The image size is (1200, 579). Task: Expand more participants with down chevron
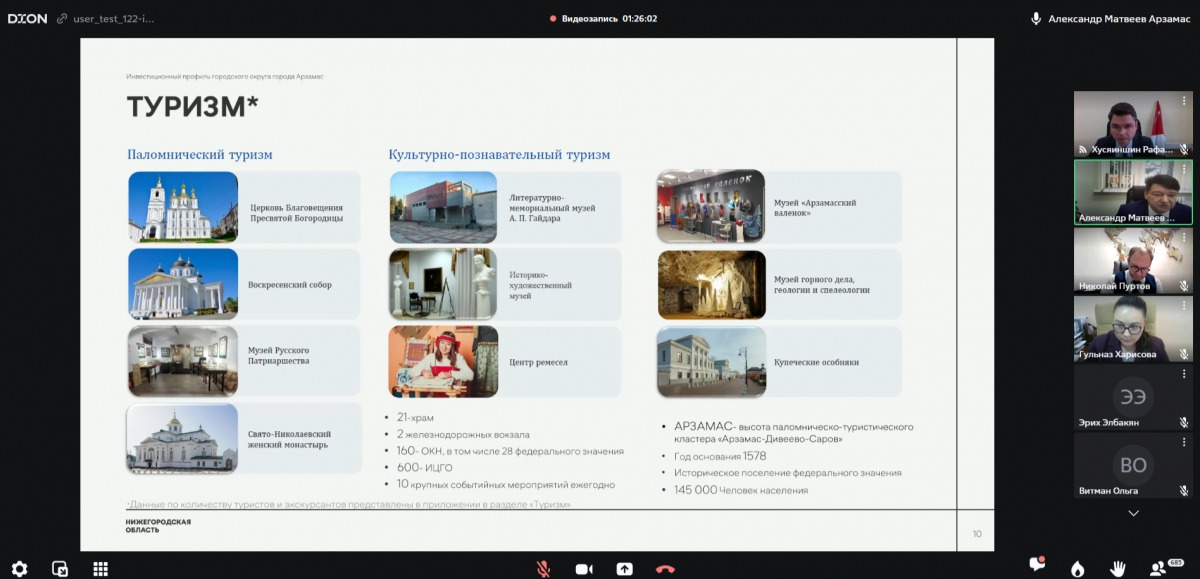[x=1133, y=513]
